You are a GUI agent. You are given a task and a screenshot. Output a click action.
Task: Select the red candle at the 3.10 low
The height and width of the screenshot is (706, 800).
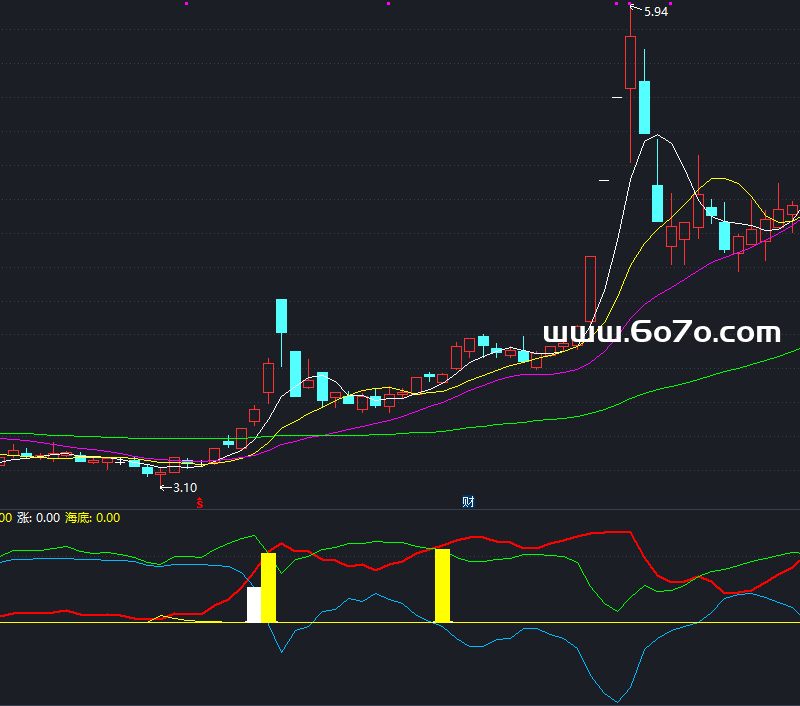(160, 473)
